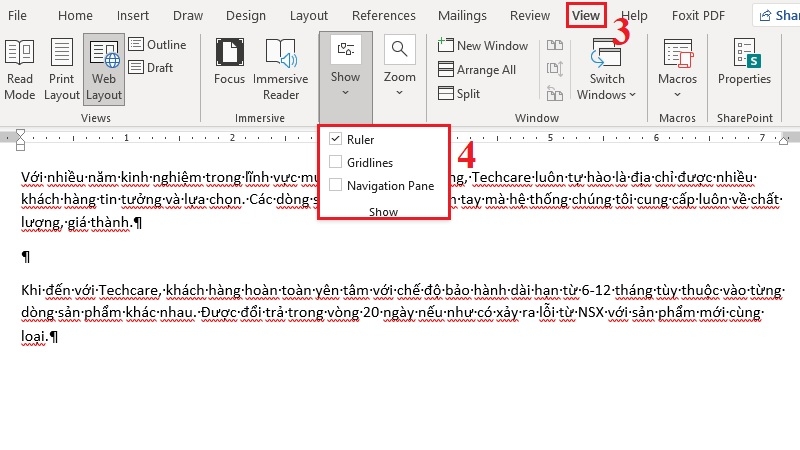Switch to Draft view
Image resolution: width=800 pixels, height=450 pixels.
151,67
